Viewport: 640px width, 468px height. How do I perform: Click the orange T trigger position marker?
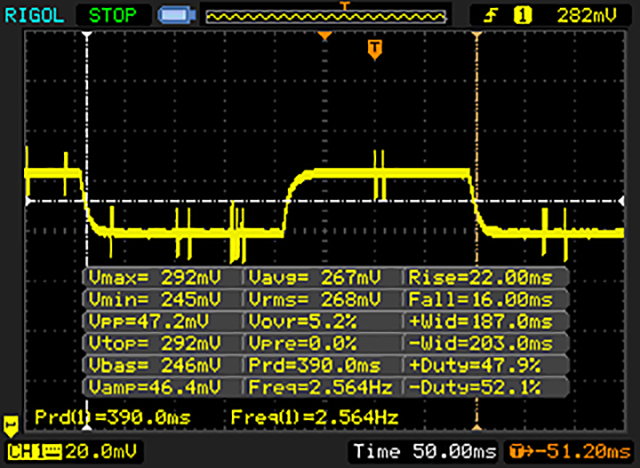(374, 48)
